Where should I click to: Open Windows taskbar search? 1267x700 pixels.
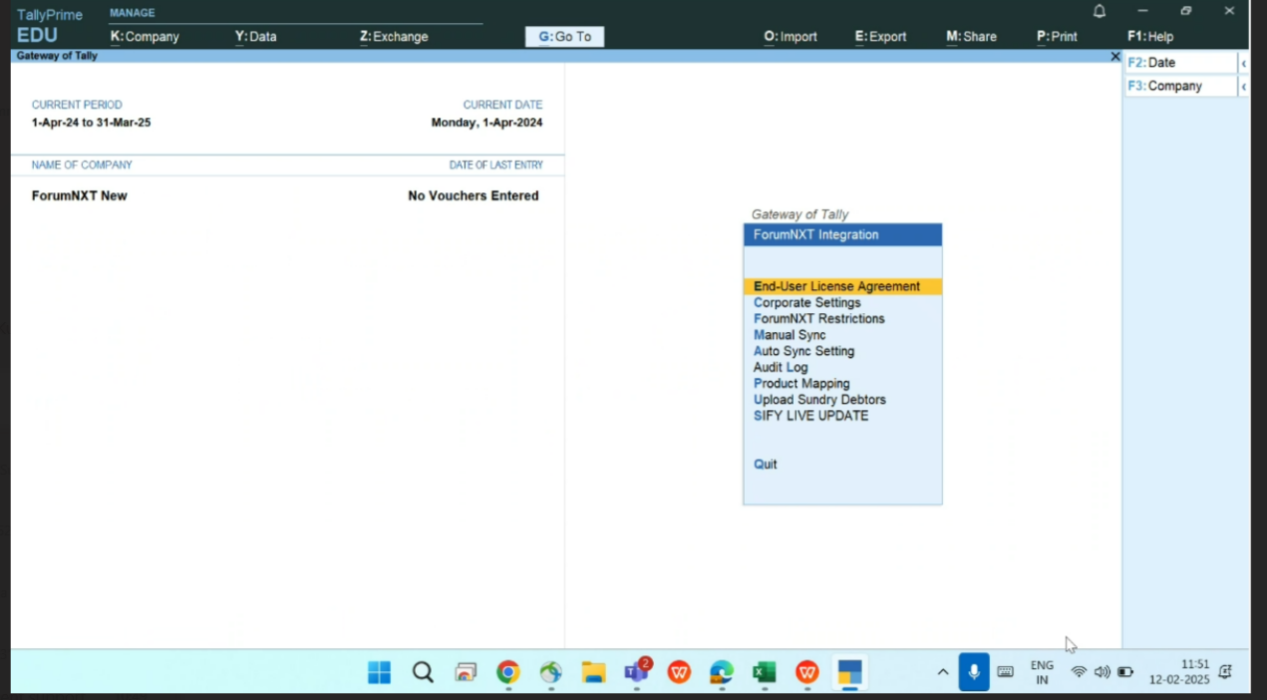tap(423, 673)
